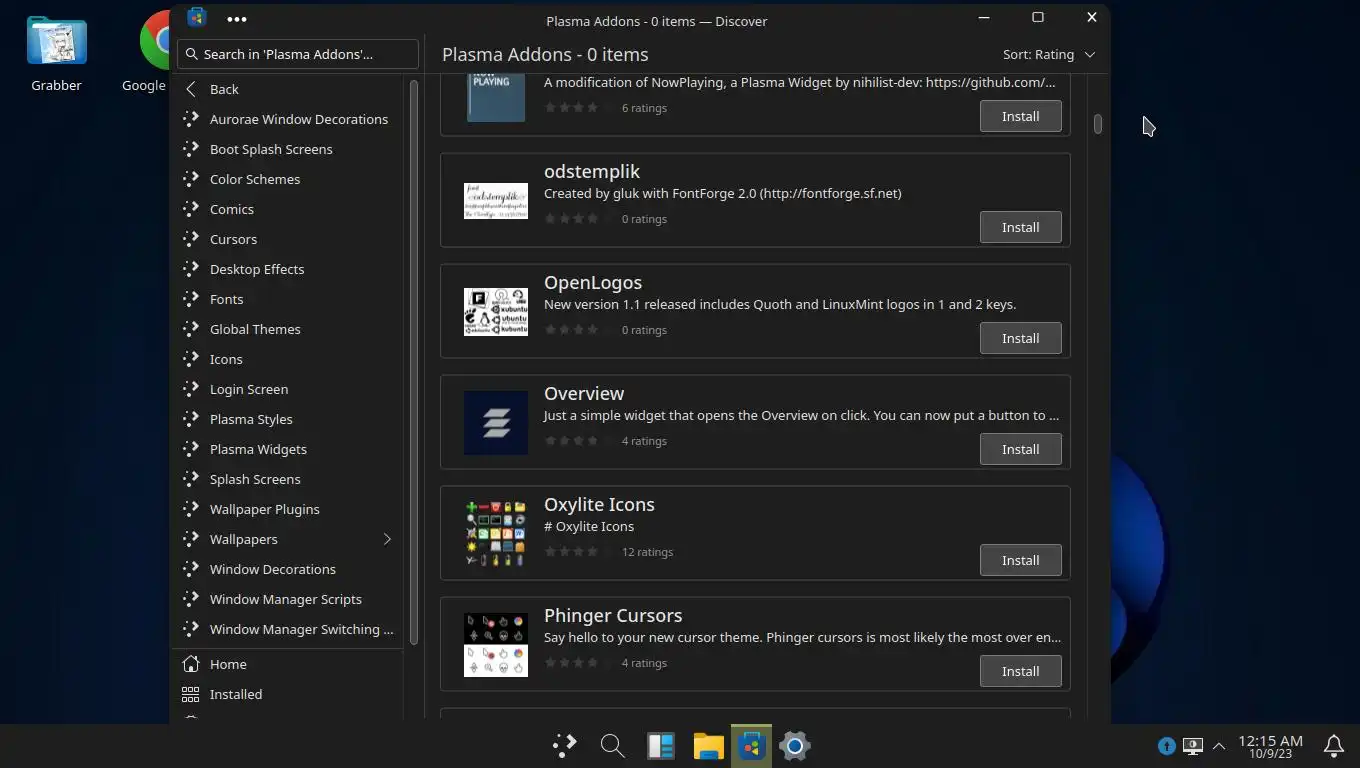Image resolution: width=1360 pixels, height=768 pixels.
Task: Click the Phinger Cursors star rating
Action: point(578,663)
